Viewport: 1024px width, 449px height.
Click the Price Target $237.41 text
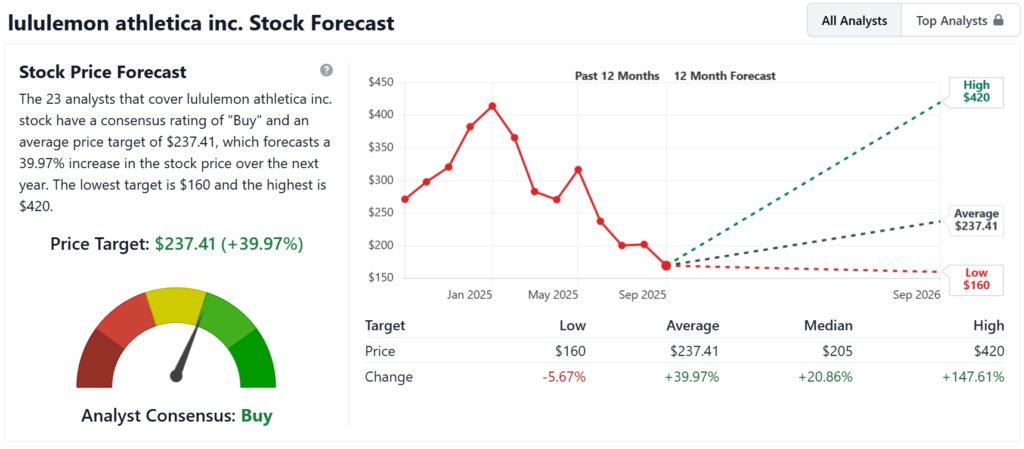(x=177, y=245)
